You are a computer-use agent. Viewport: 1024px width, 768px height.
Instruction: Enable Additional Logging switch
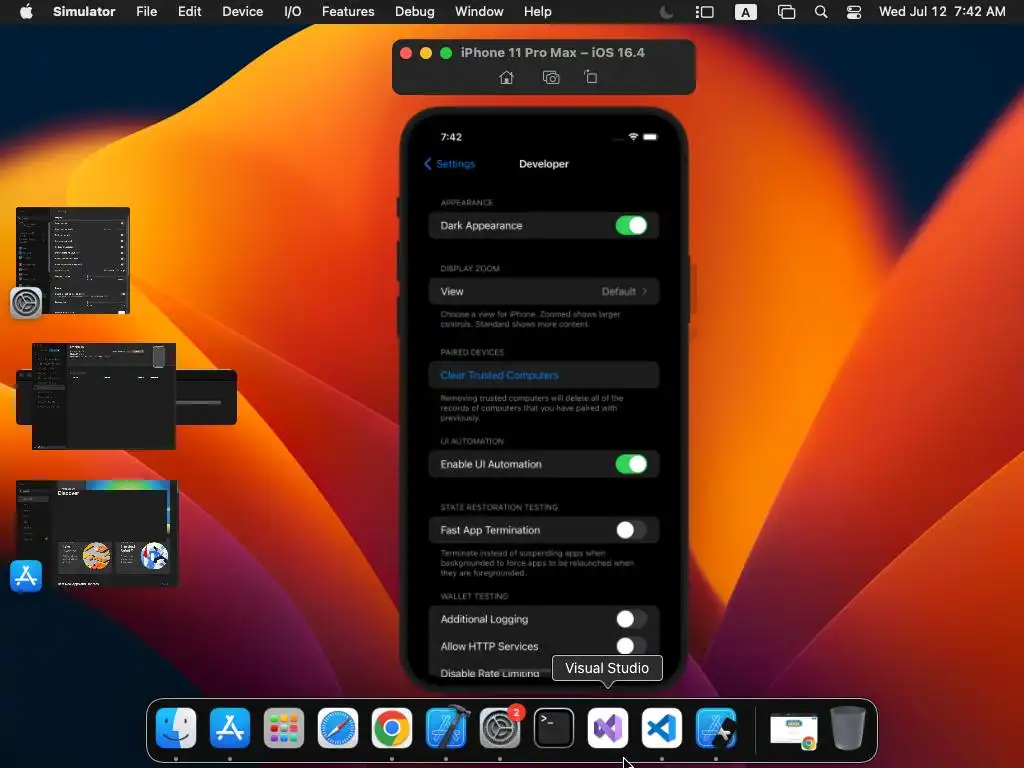click(631, 618)
